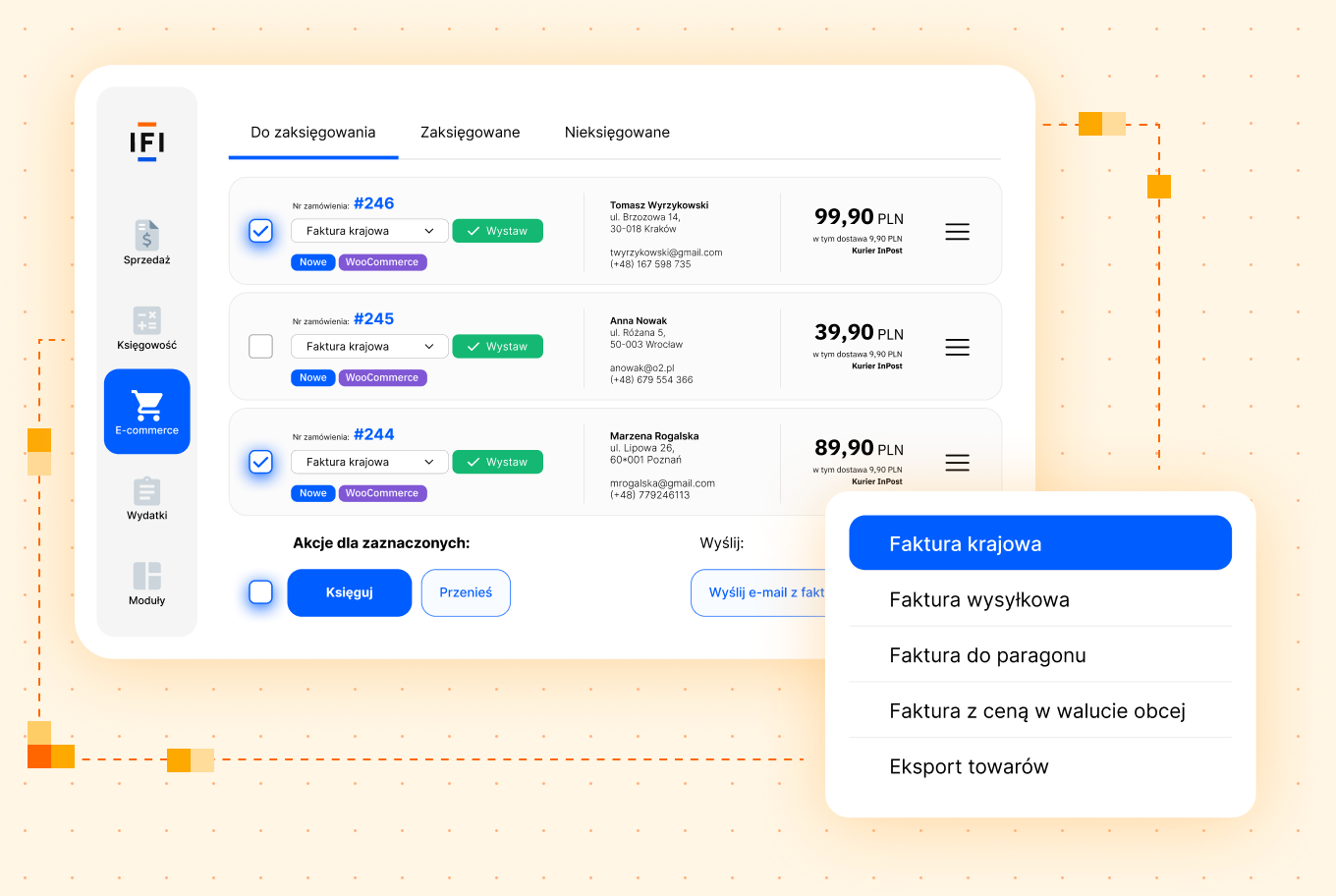Click the Nowe tag on order #246
Image resolution: width=1336 pixels, height=896 pixels.
(313, 262)
